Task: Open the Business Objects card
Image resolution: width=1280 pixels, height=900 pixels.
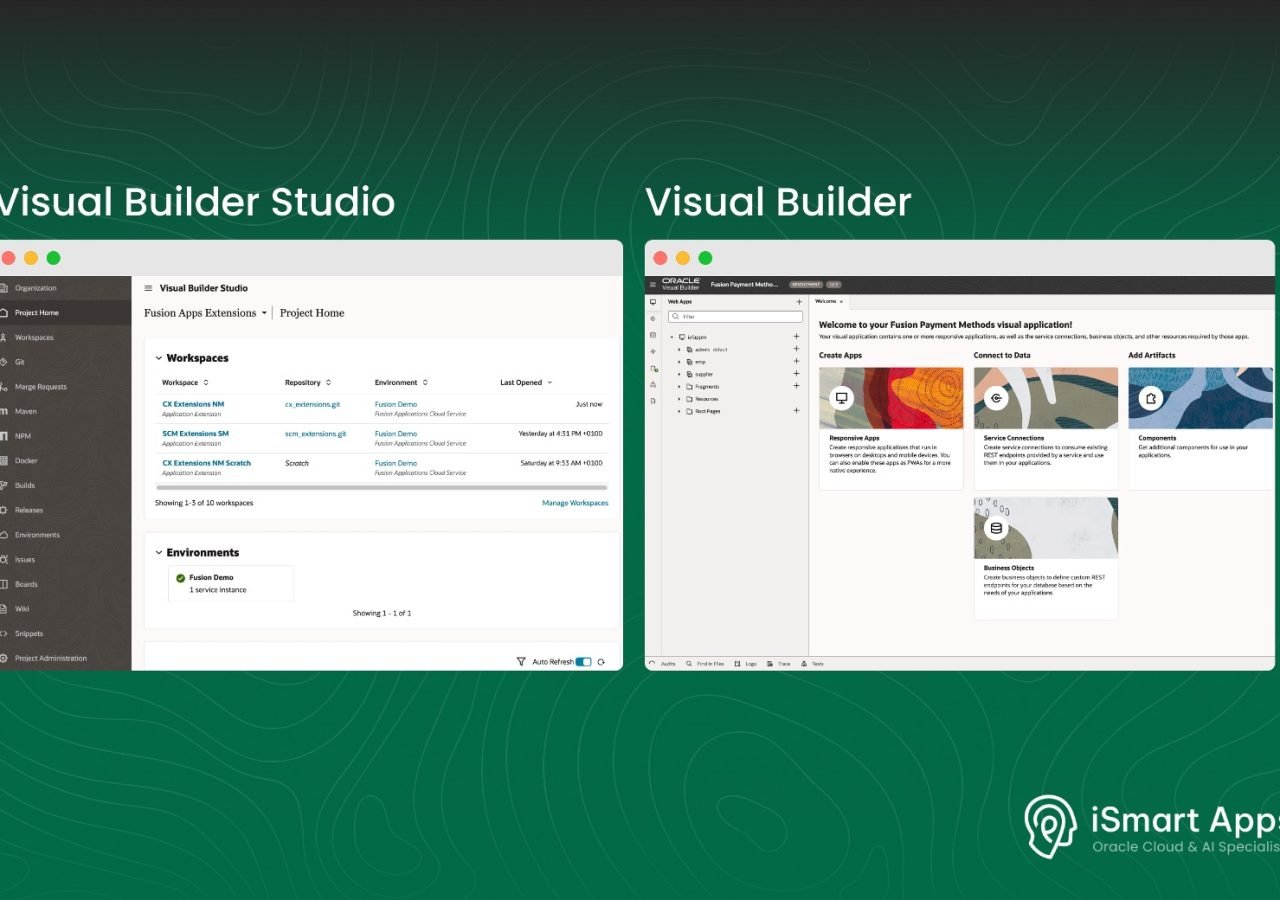Action: coord(1046,559)
